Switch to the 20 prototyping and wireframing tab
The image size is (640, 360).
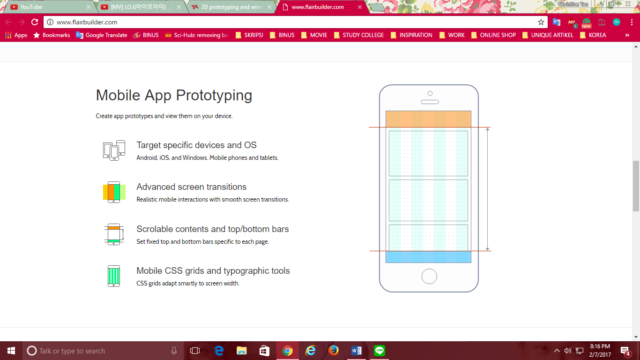pyautogui.click(x=231, y=7)
